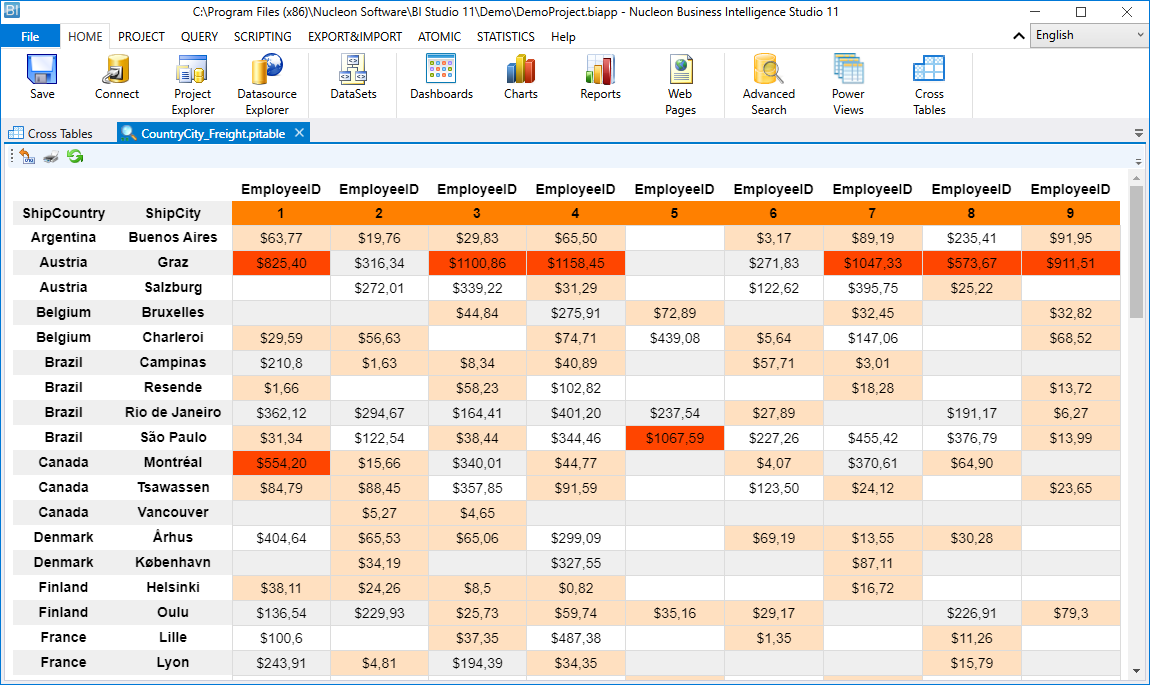The image size is (1150, 685).
Task: Open Charts
Action: pos(521,77)
